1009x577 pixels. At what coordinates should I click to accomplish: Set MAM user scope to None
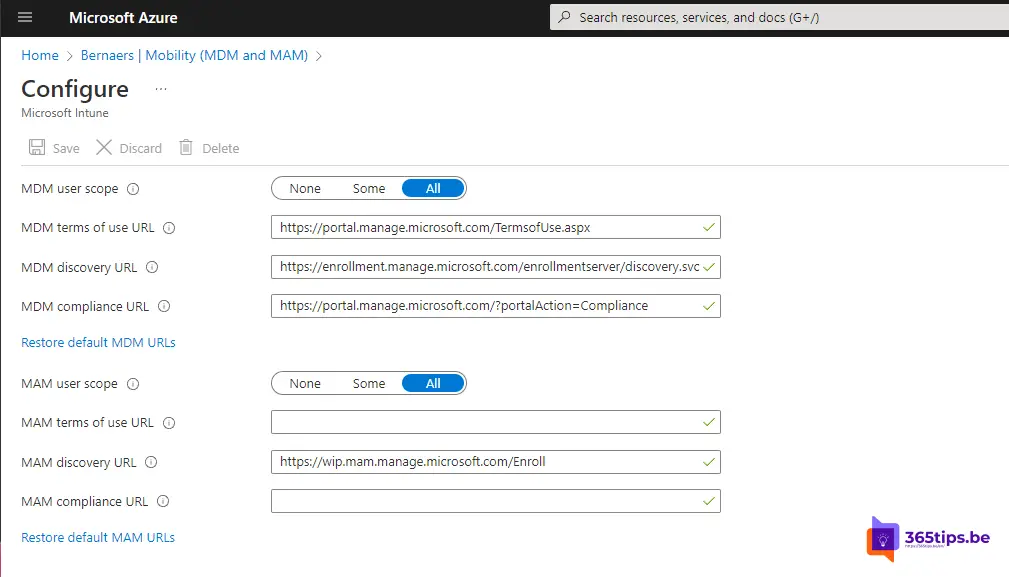(305, 383)
